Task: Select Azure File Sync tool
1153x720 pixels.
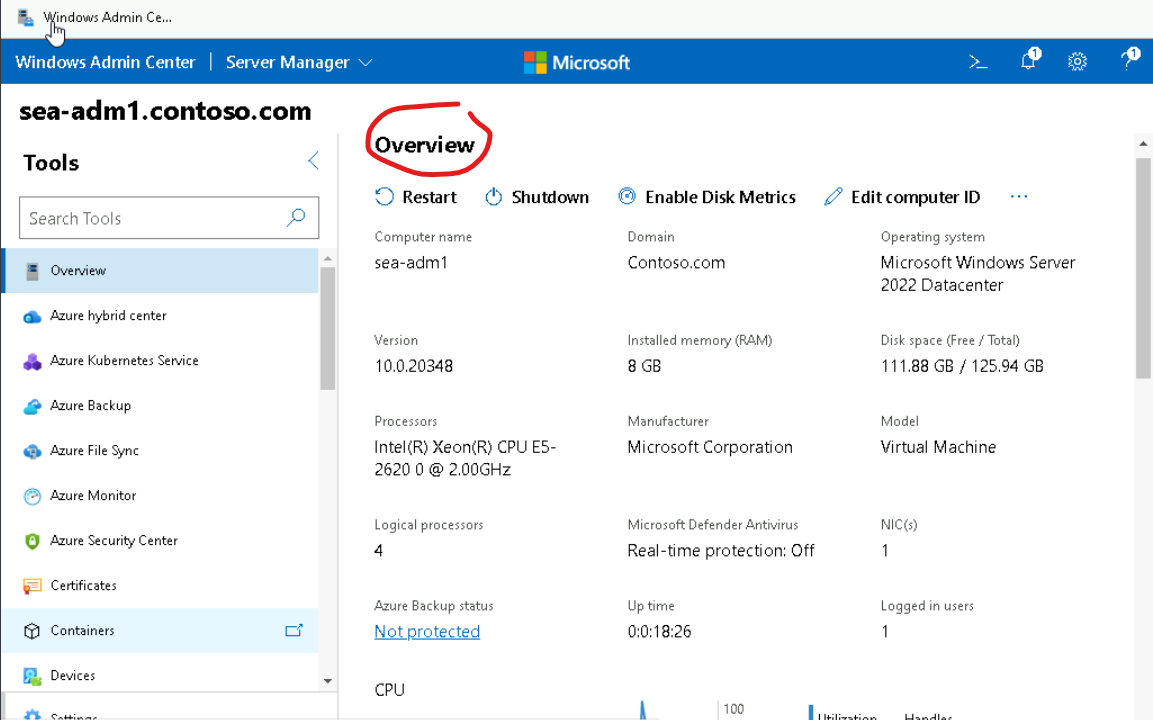Action: click(160, 450)
